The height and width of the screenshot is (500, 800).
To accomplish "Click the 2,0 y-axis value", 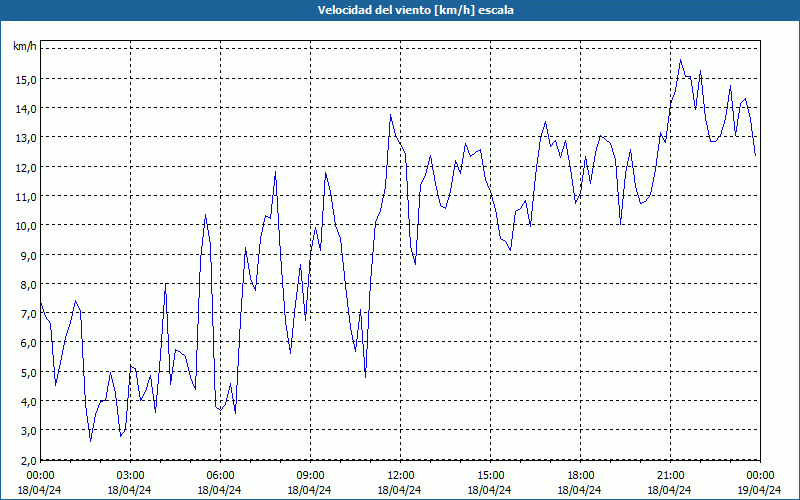I will pyautogui.click(x=28, y=462).
